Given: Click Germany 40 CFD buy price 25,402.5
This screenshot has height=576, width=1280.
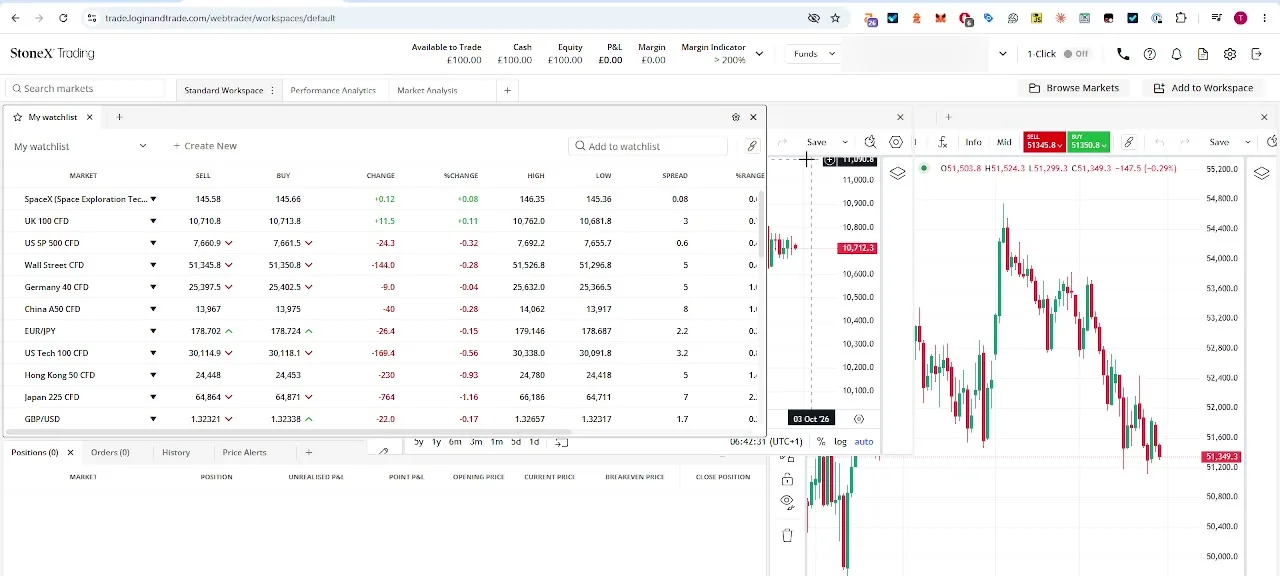Looking at the screenshot, I should (285, 287).
